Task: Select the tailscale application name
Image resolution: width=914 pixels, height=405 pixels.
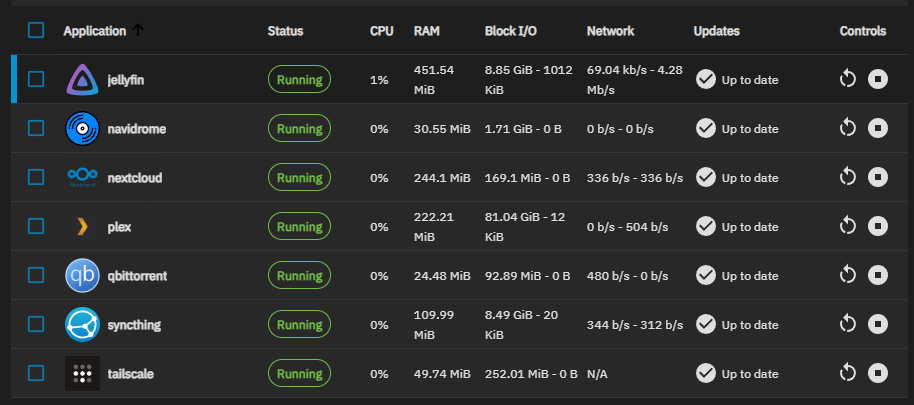Action: click(131, 374)
